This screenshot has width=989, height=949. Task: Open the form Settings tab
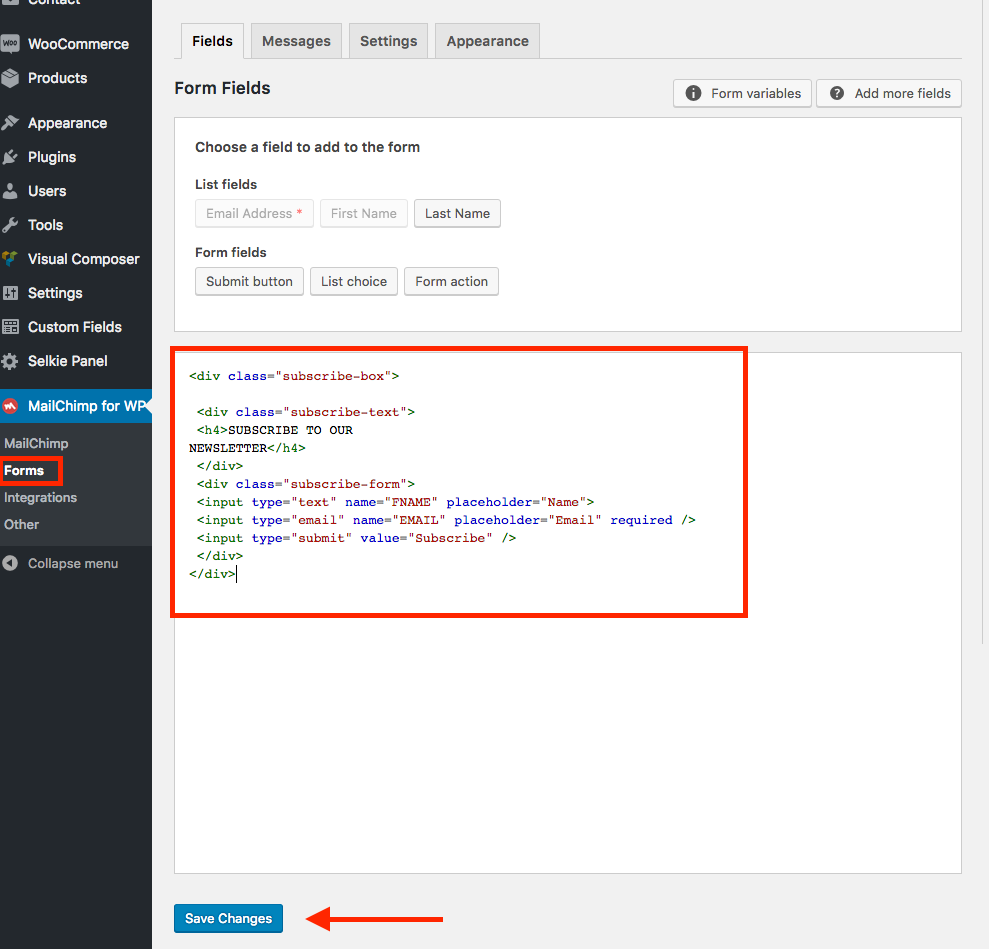coord(388,41)
